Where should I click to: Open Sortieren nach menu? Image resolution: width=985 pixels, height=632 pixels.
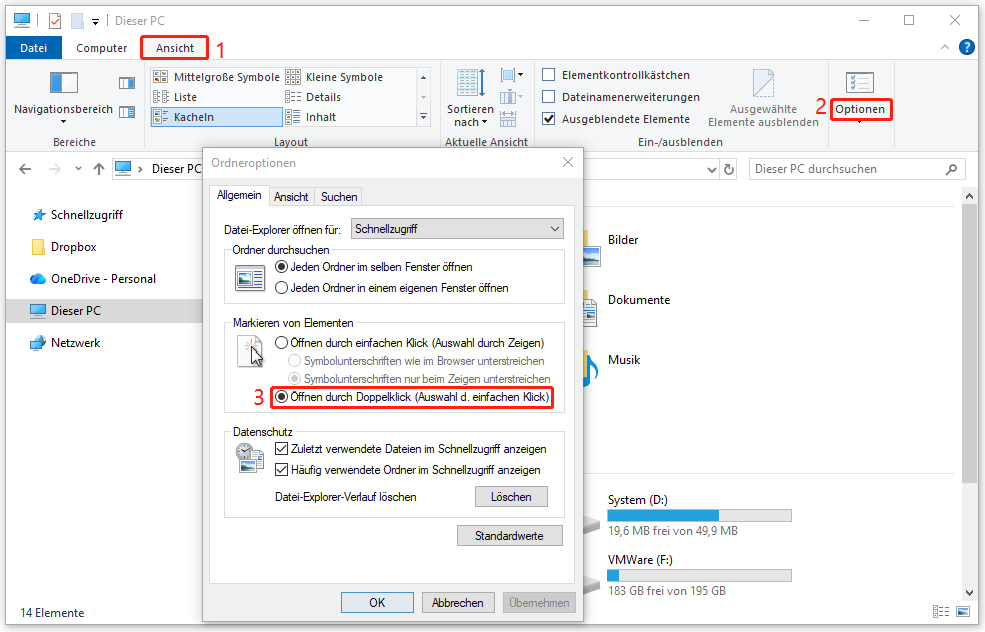point(471,99)
